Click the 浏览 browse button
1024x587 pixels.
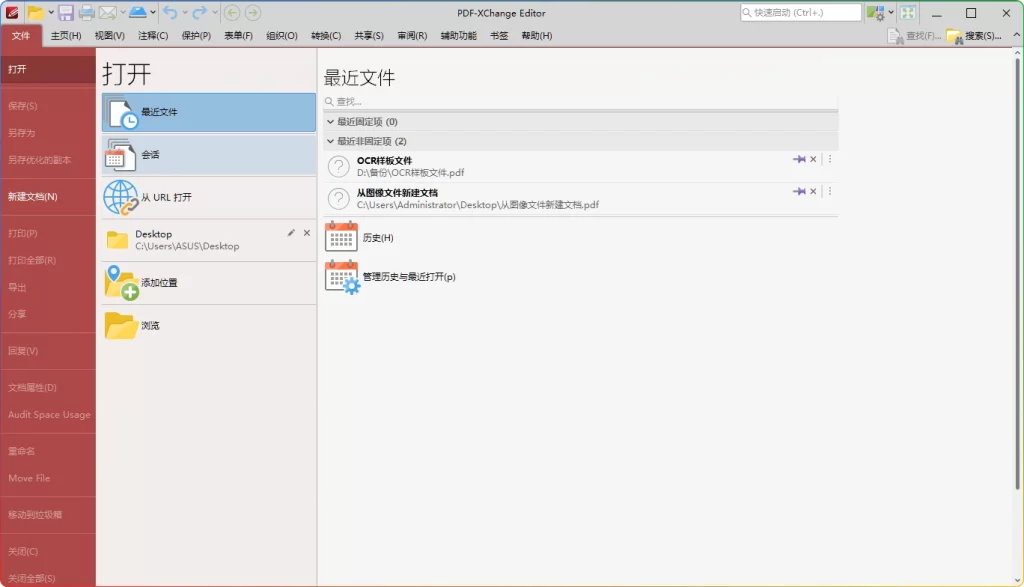(x=120, y=325)
